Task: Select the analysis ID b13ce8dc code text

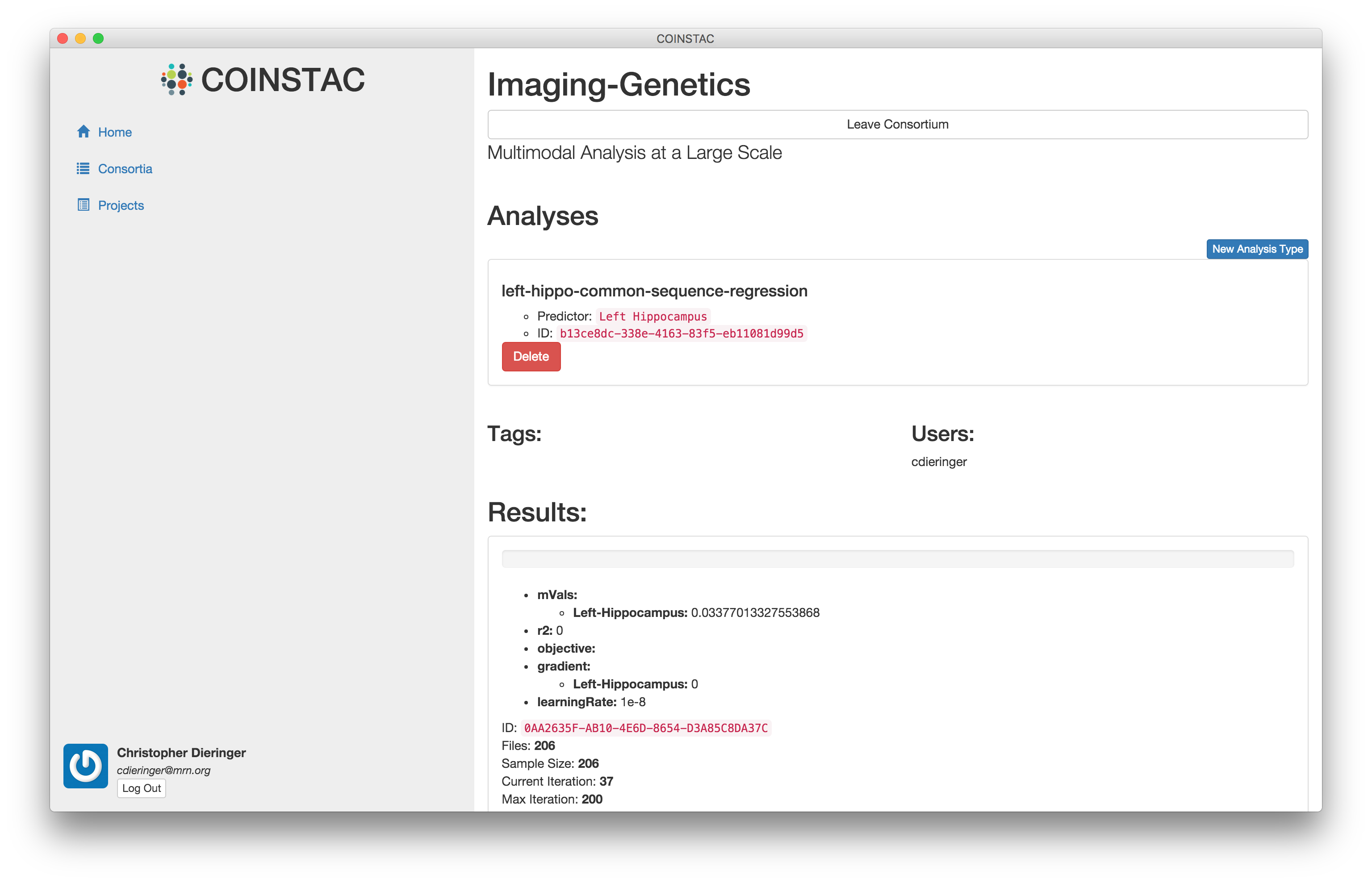Action: click(682, 334)
